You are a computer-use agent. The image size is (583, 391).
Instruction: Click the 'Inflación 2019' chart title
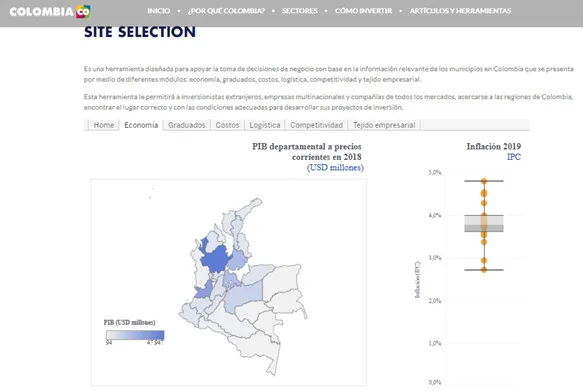494,146
